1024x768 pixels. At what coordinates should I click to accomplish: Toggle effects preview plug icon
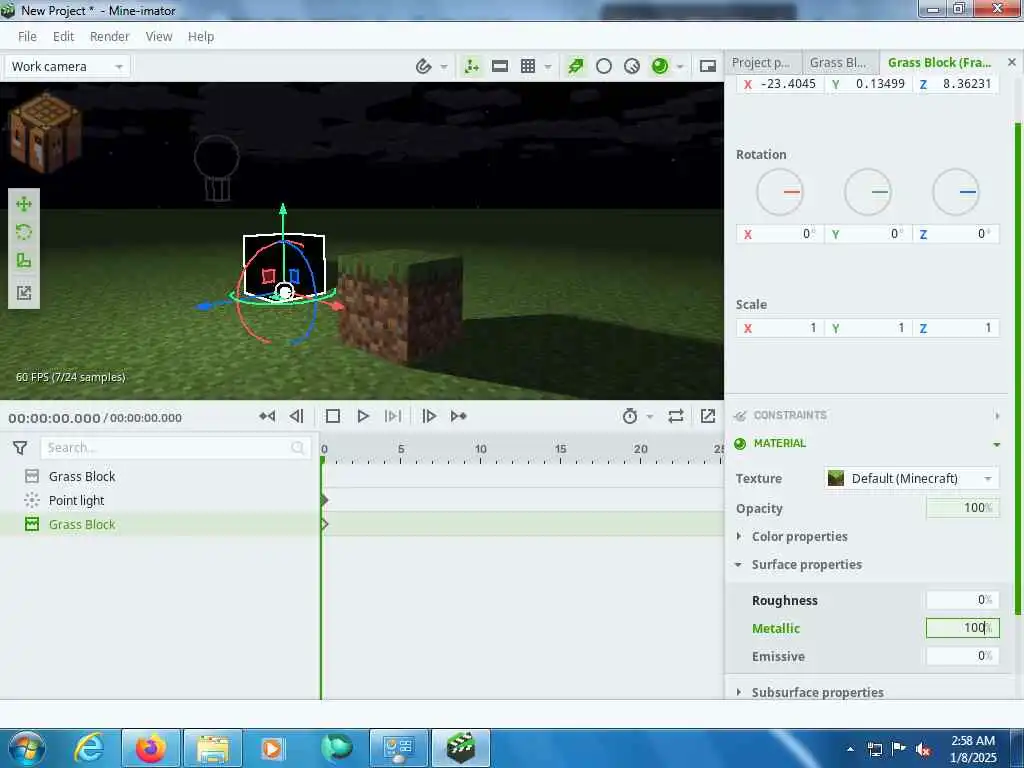click(x=575, y=66)
